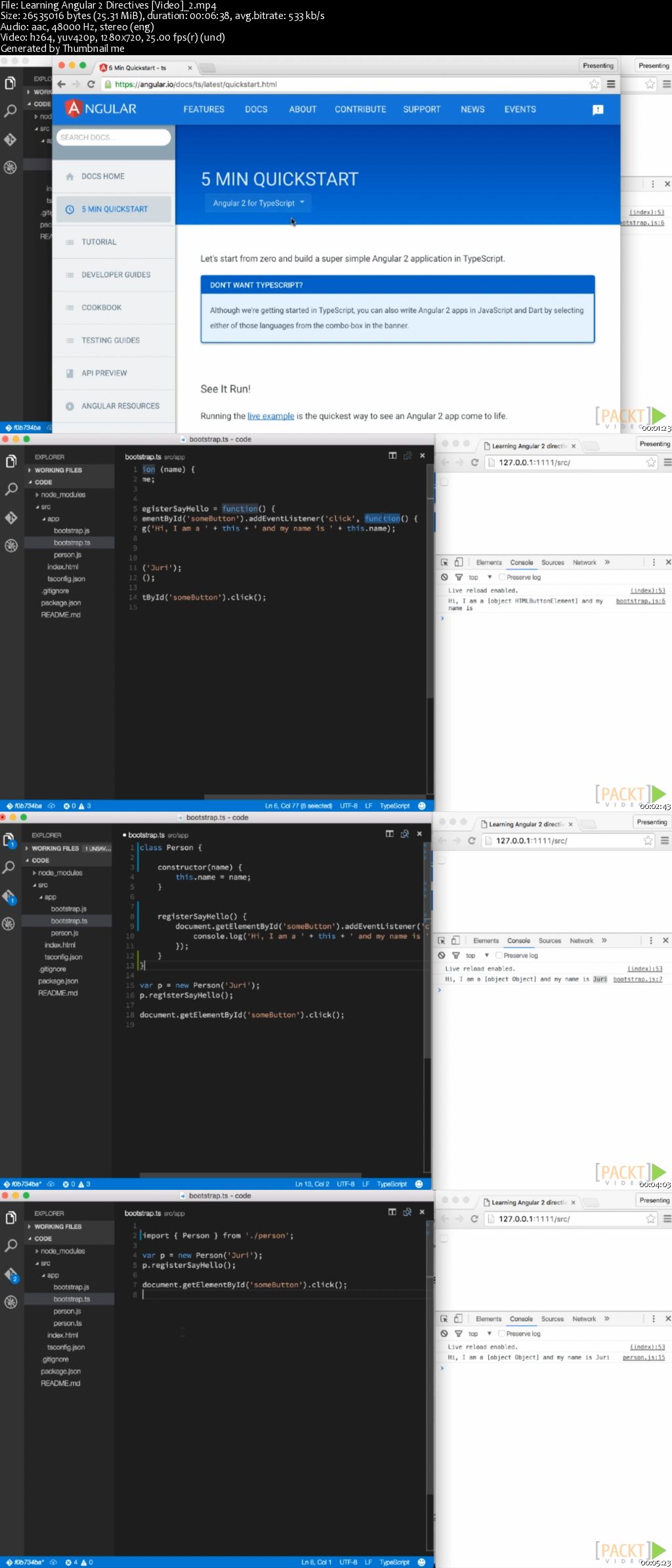Image resolution: width=672 pixels, height=1568 pixels.
Task: Show the Explorer view in the 00:02:43 VS Code frame
Action: pos(10,462)
